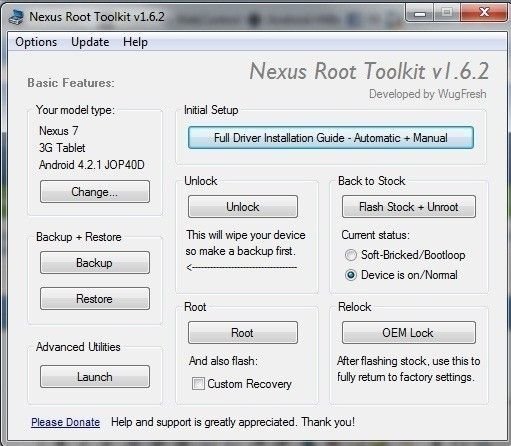This screenshot has height=446, width=511.
Task: Click the OEM Lock button
Action: pos(409,333)
